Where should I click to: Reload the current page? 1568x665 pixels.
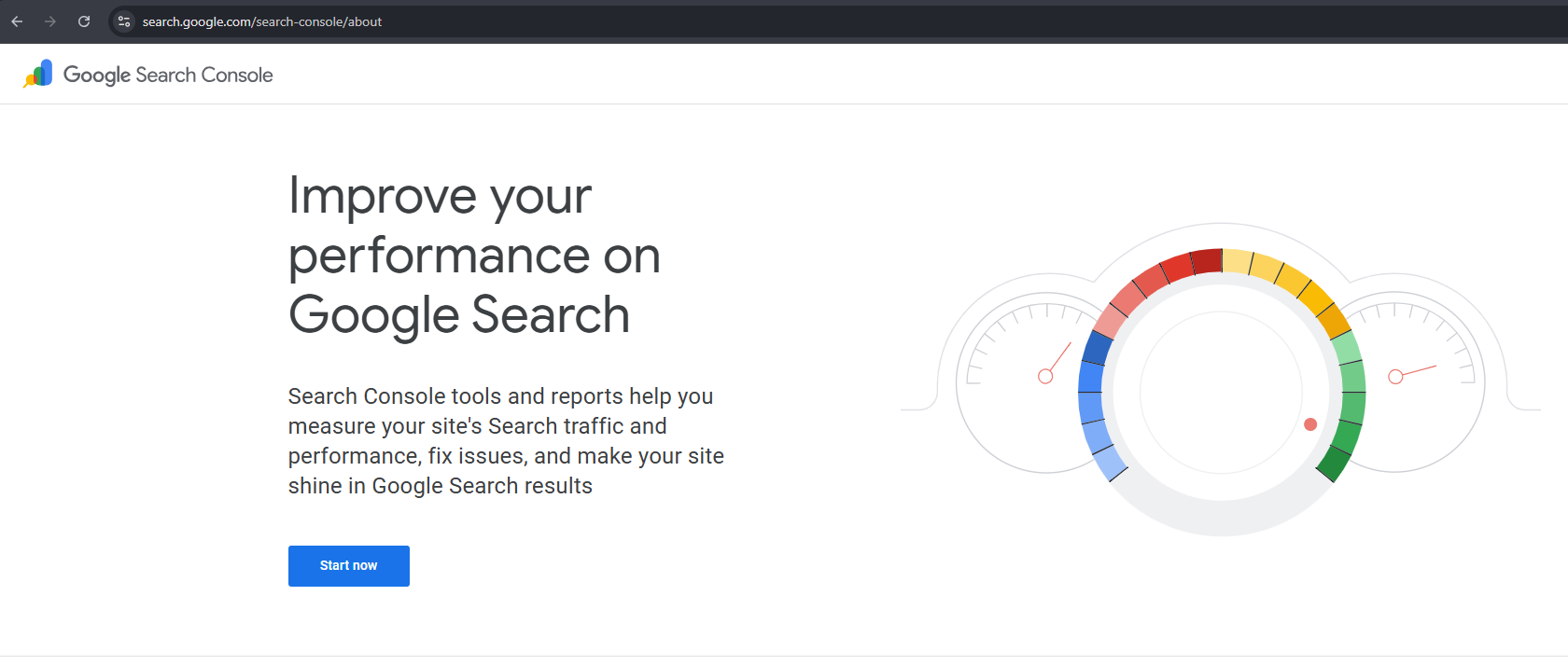(x=84, y=21)
